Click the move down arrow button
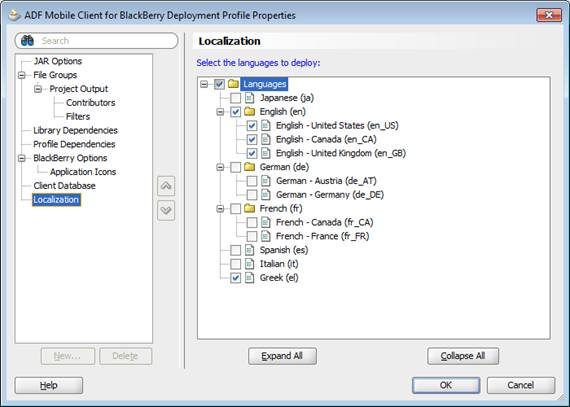Image resolution: width=570 pixels, height=407 pixels. 166,210
